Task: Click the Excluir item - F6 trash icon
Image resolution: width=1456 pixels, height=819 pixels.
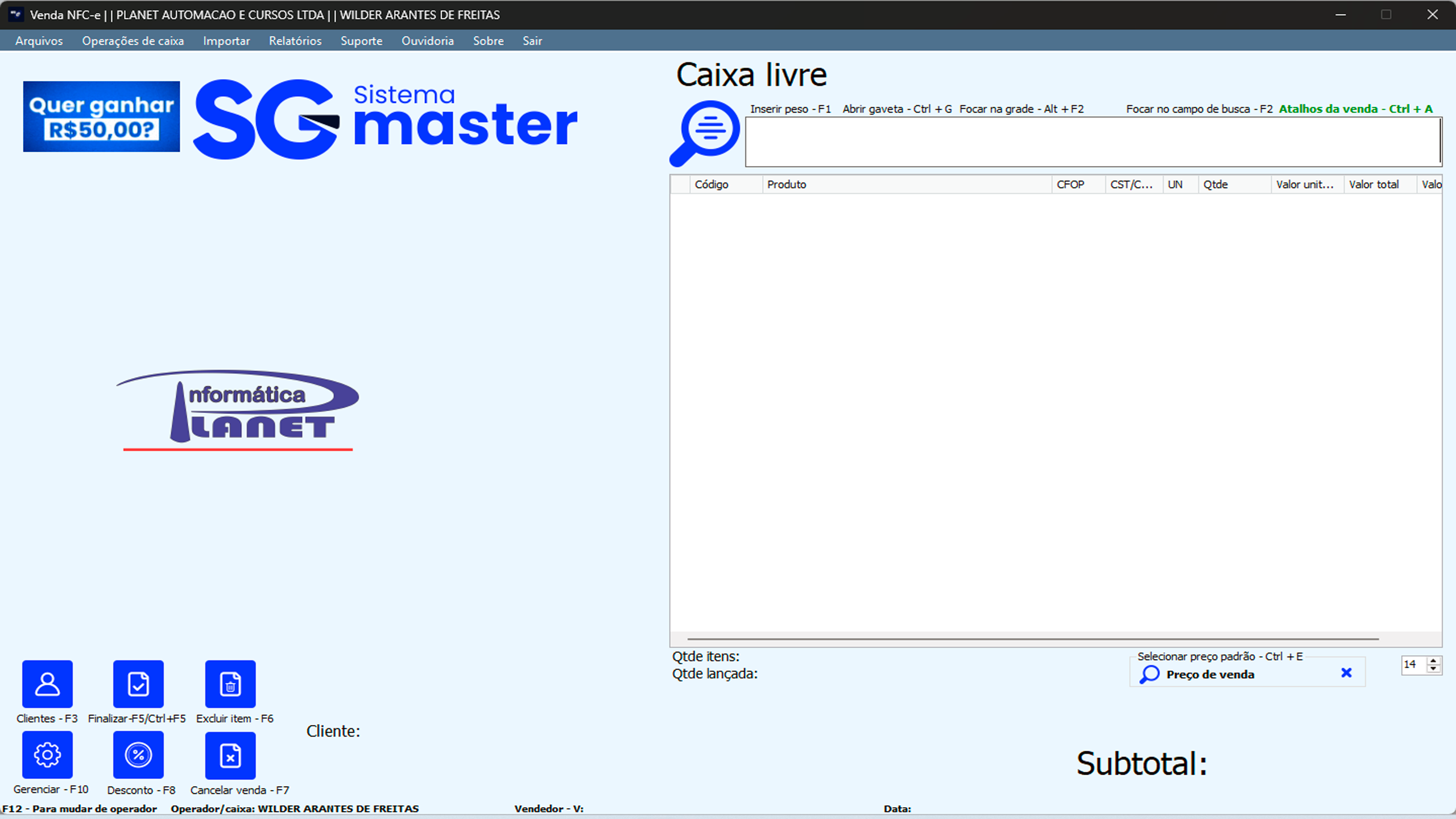Action: 230,684
